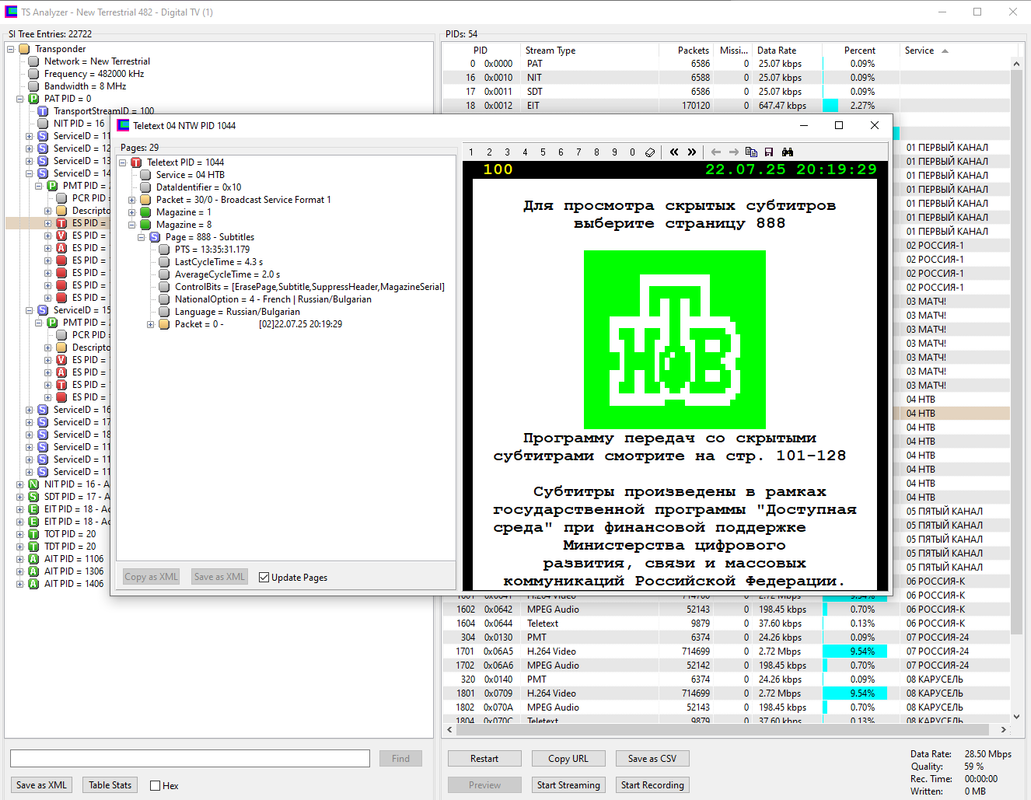The image size is (1031, 800).
Task: Collapse the Transponder root node
Action: [11, 49]
